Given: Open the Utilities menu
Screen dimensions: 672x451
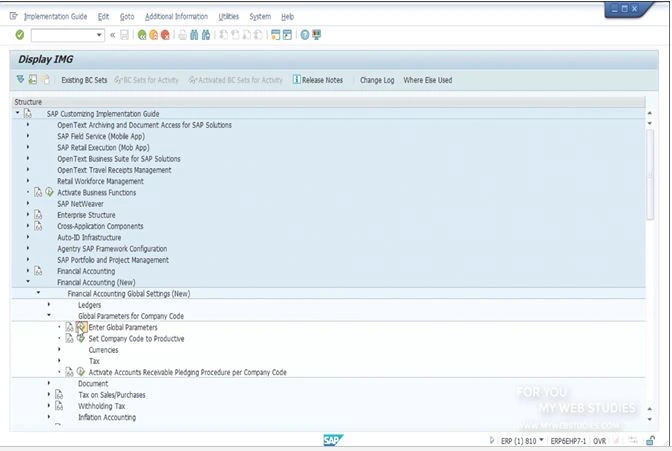Looking at the screenshot, I should coord(229,17).
